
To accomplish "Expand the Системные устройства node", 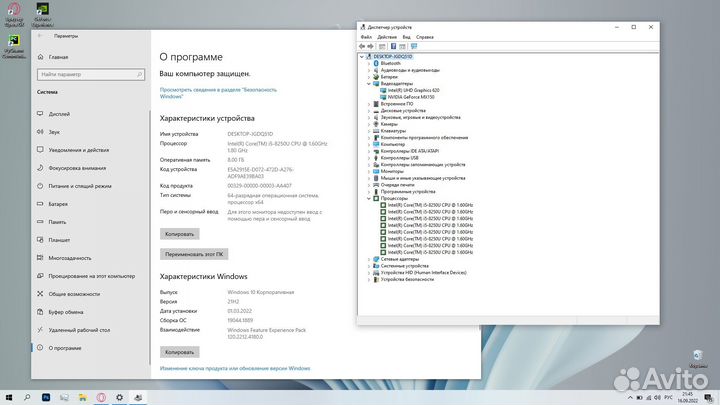I will [369, 266].
